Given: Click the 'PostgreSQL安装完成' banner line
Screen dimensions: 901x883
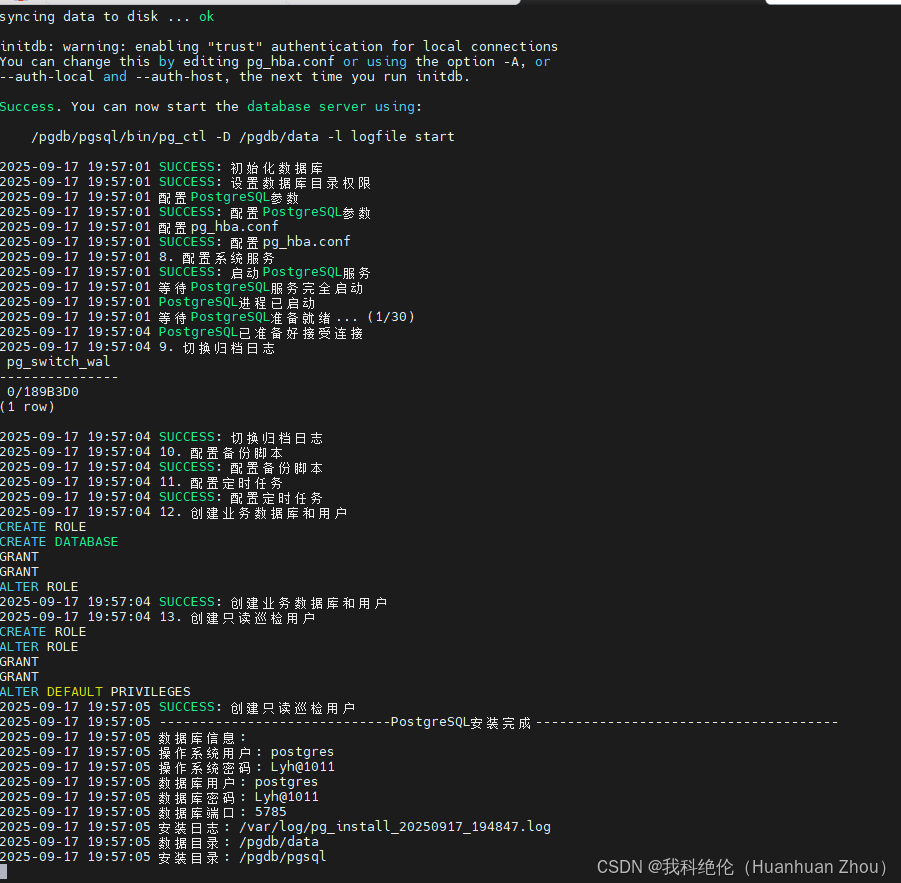Looking at the screenshot, I should click(x=419, y=722).
